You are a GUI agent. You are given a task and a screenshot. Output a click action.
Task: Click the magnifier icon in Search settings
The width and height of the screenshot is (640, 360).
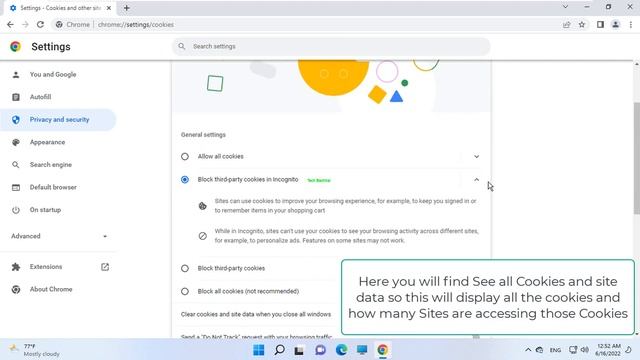pos(182,46)
